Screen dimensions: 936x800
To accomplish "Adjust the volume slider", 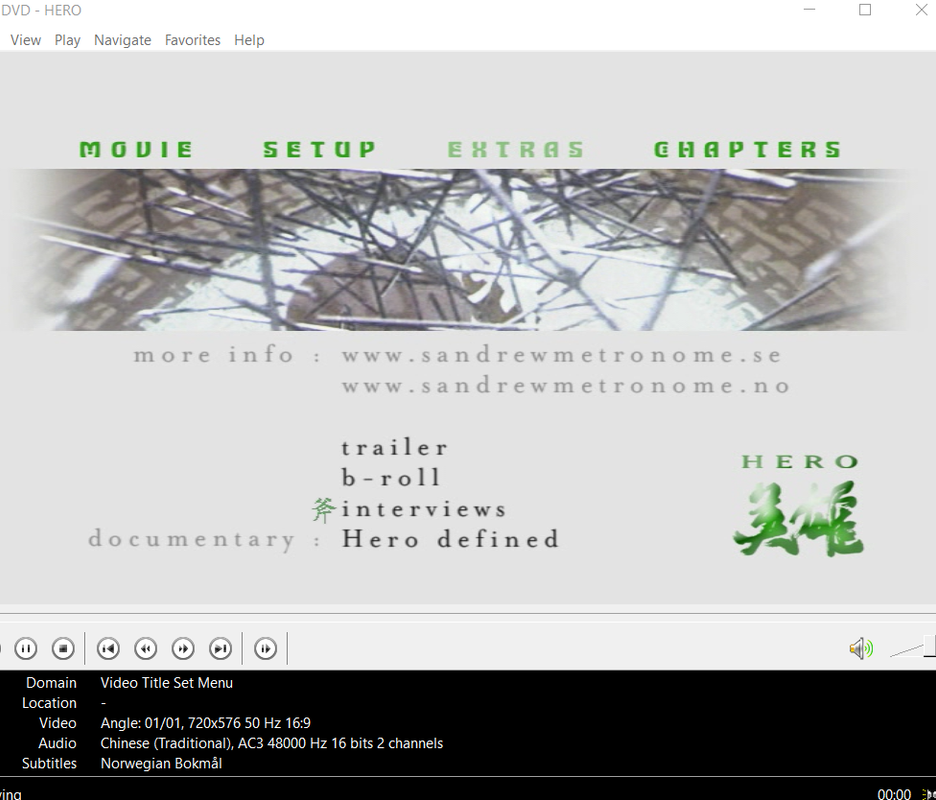I will point(912,648).
